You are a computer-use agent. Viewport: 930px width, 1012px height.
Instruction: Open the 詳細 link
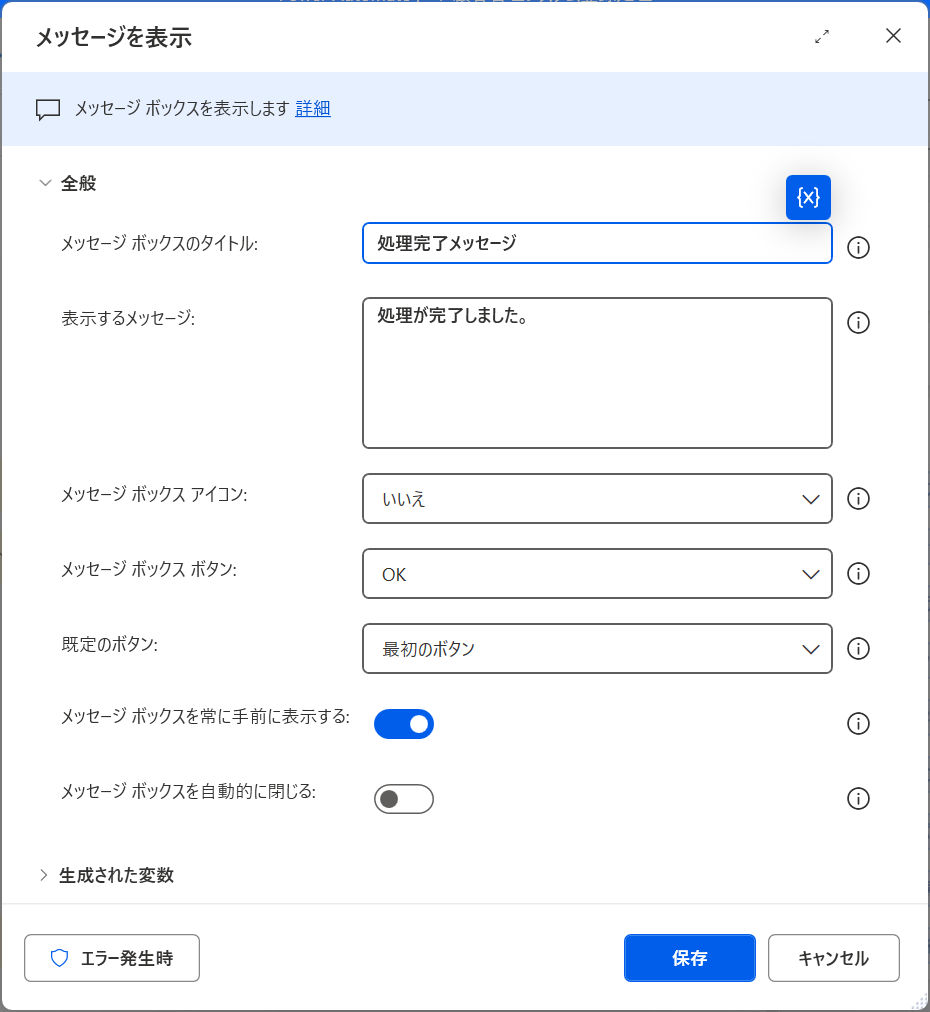click(313, 109)
